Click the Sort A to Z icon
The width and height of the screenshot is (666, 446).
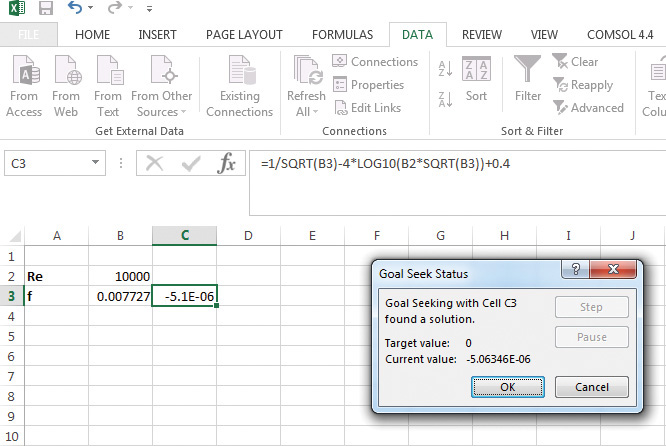coord(445,68)
